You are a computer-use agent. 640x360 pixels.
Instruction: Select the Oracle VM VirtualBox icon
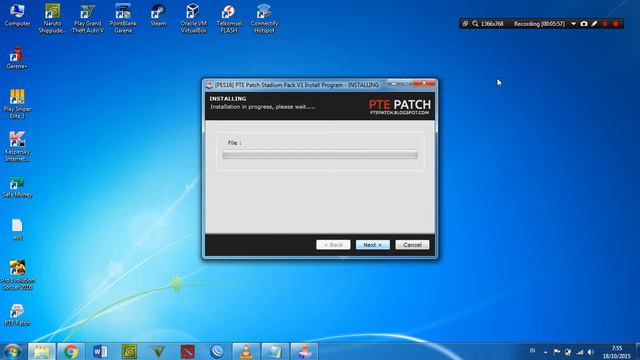[193, 18]
